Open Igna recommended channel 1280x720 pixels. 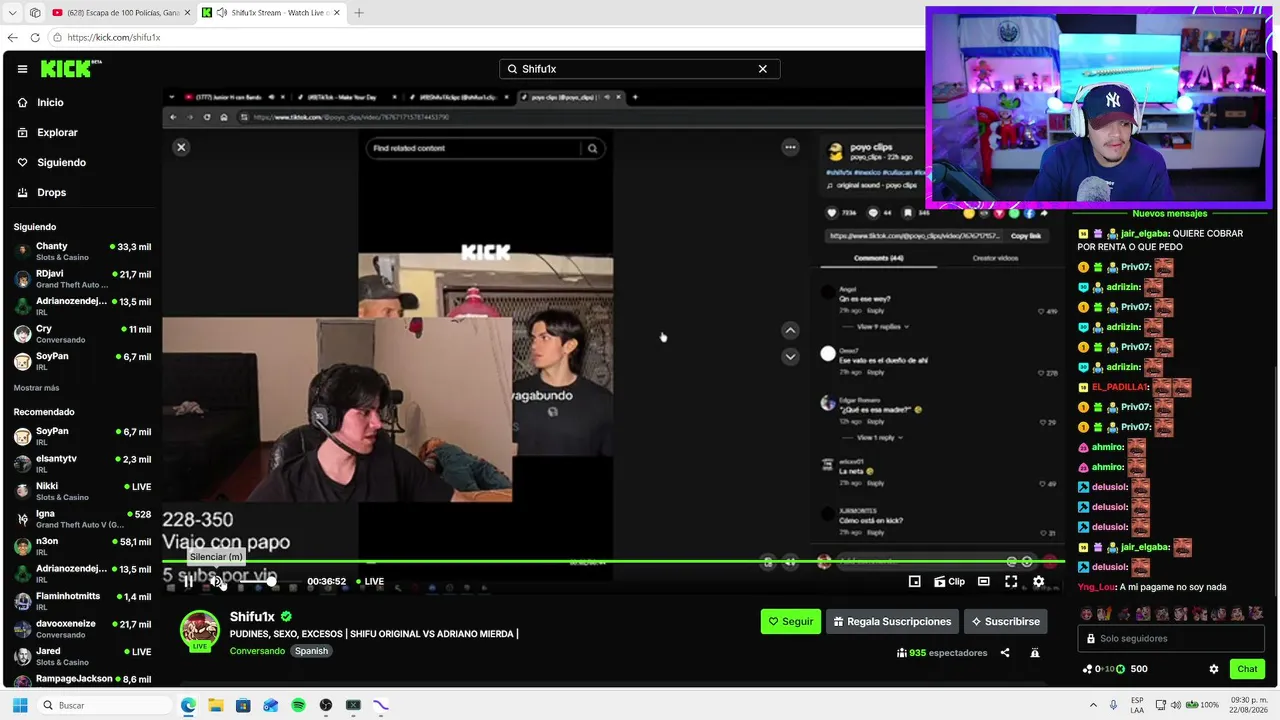82,519
